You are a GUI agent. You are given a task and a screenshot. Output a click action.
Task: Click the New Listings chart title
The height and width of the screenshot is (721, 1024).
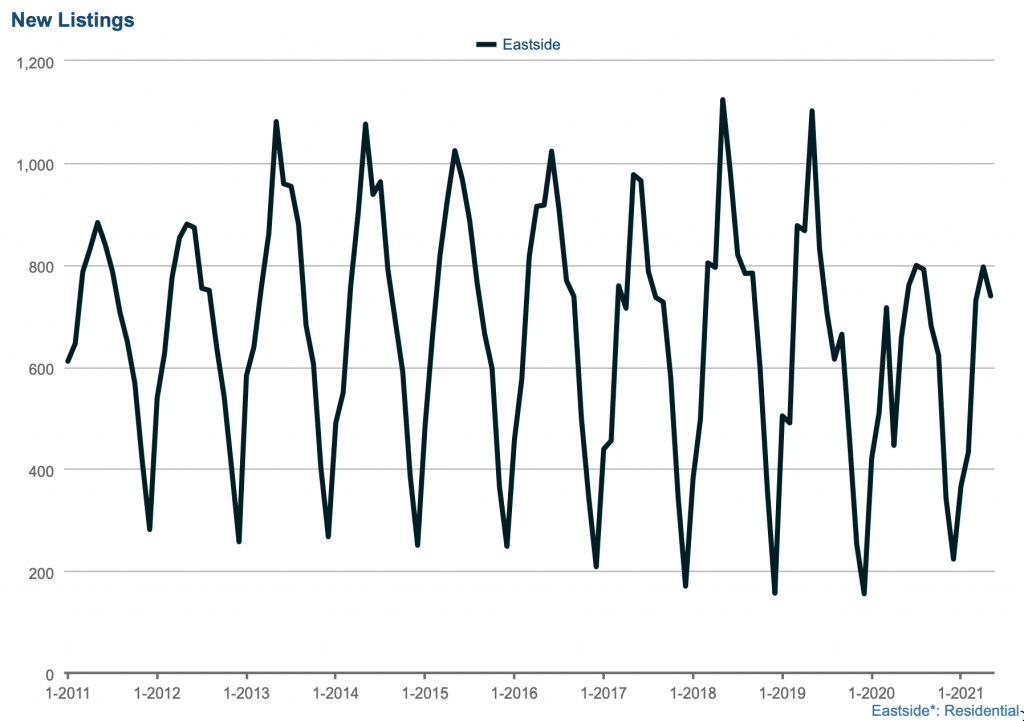pyautogui.click(x=73, y=20)
